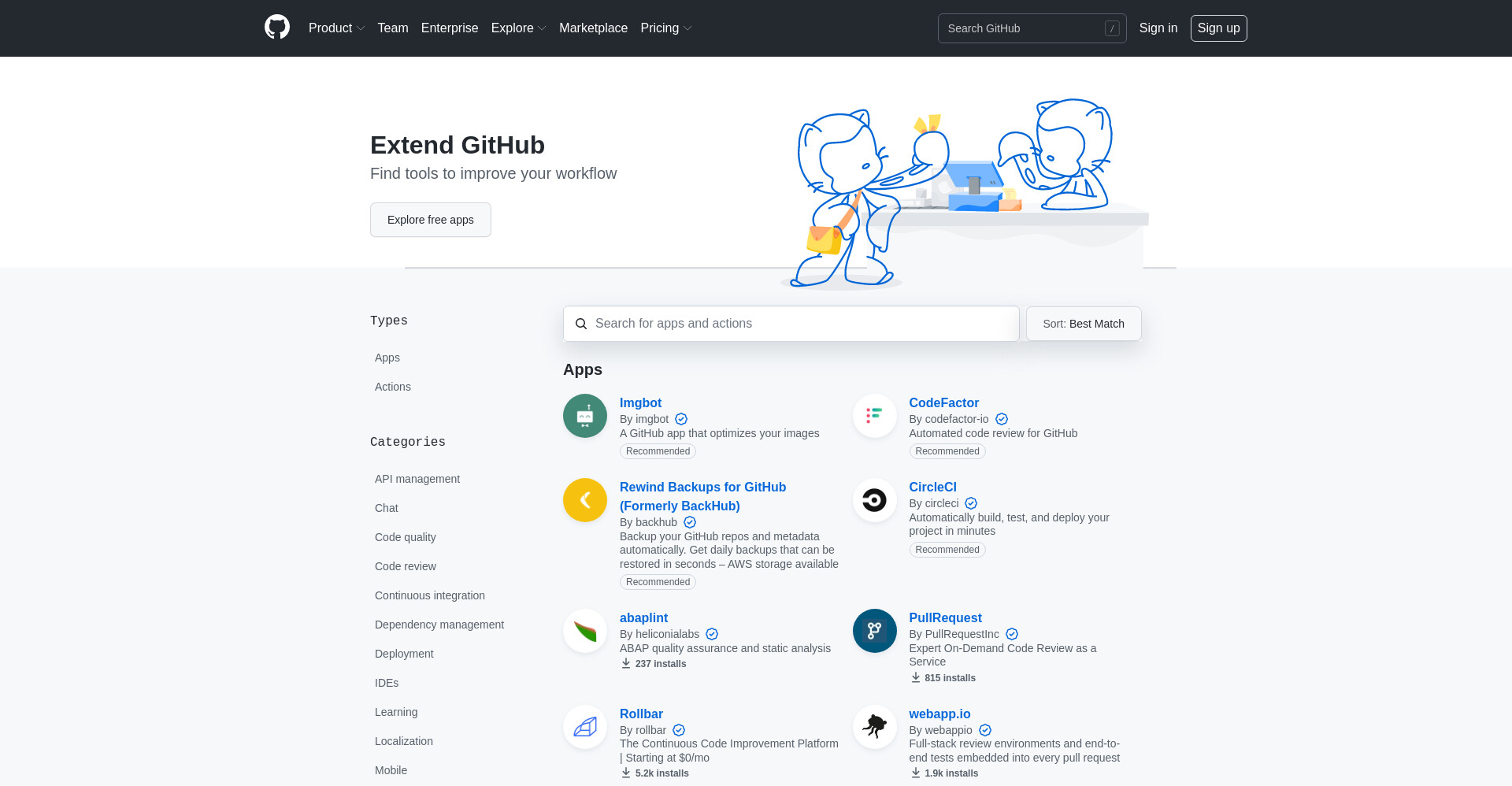1512x786 pixels.
Task: Select the IDEs category
Action: pyautogui.click(x=387, y=683)
